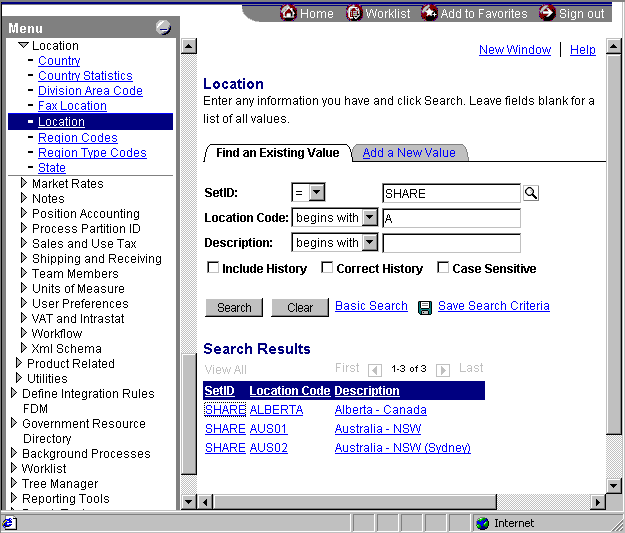Viewport: 625px width, 533px height.
Task: Open Country Statistics menu link
Action: [x=85, y=76]
